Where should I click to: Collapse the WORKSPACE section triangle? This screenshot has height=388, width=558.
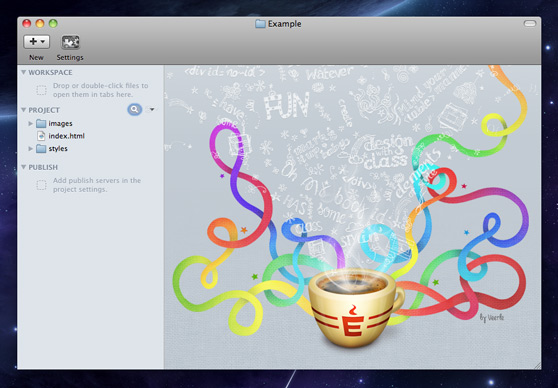23,72
